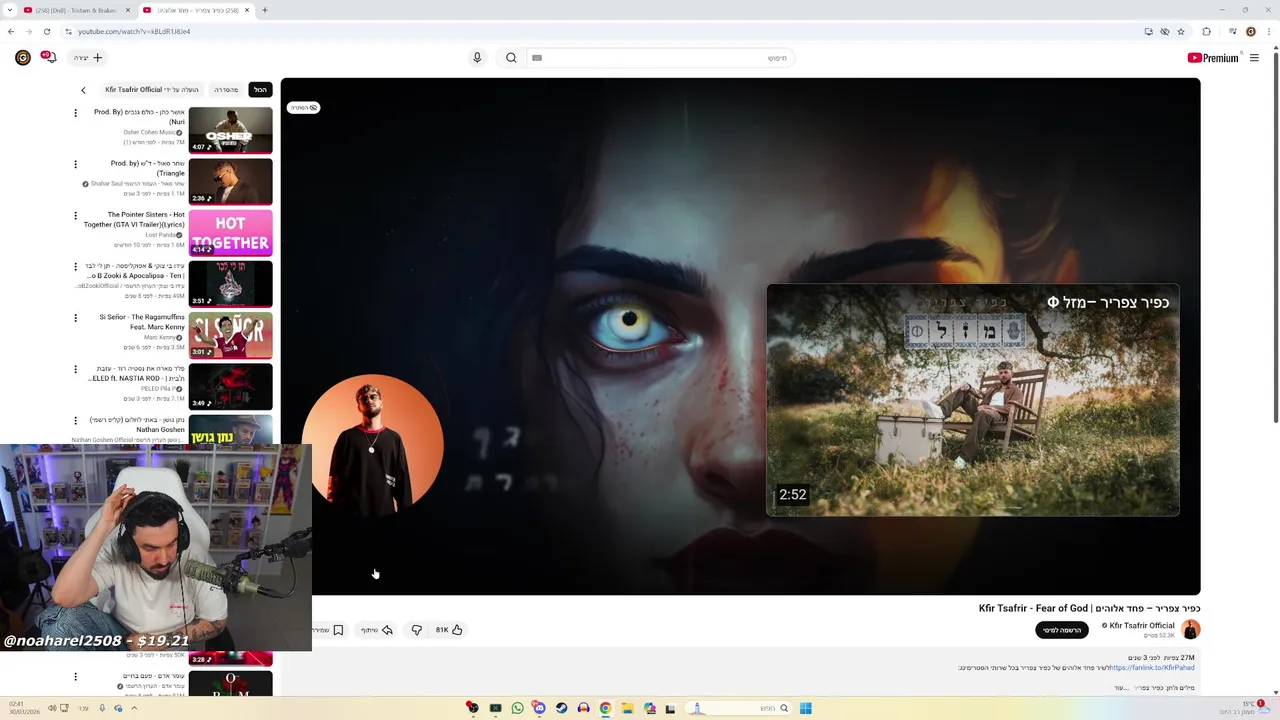This screenshot has height=720, width=1280.
Task: Open the Shahar Saul Triangle video thumbnail
Action: 231,181
